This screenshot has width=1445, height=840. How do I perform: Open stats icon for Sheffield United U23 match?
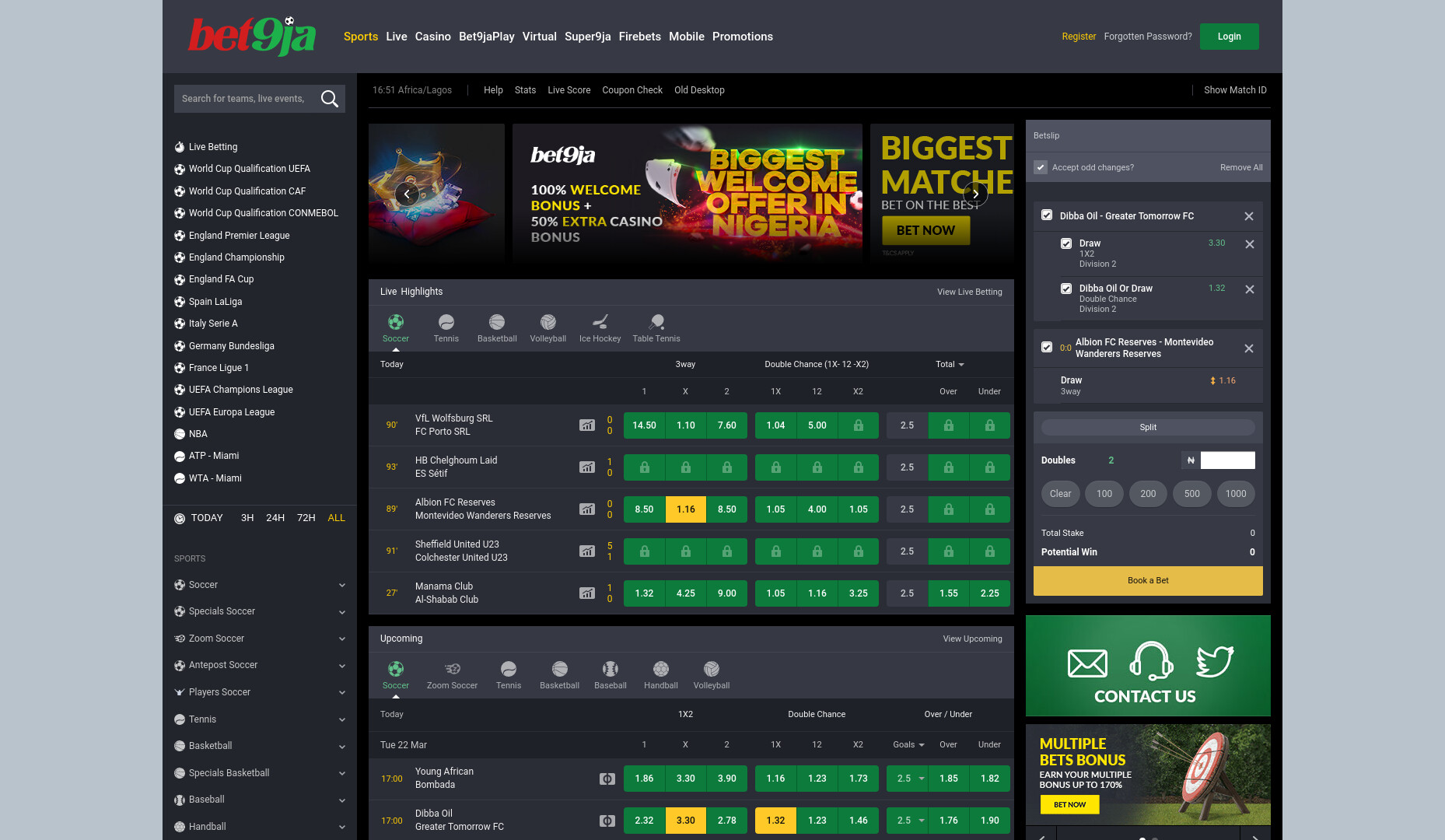pos(587,551)
